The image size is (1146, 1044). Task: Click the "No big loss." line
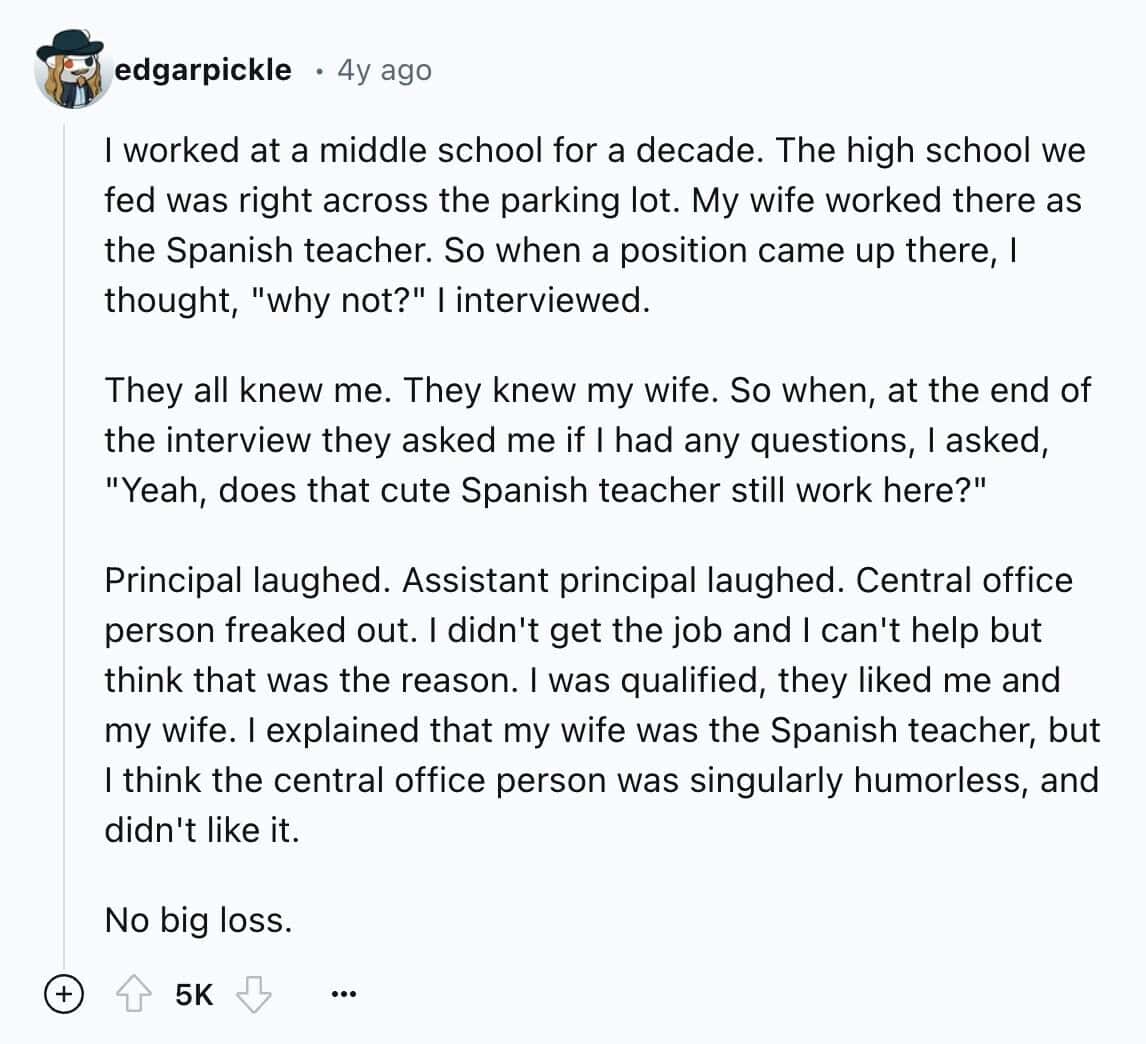click(x=199, y=919)
